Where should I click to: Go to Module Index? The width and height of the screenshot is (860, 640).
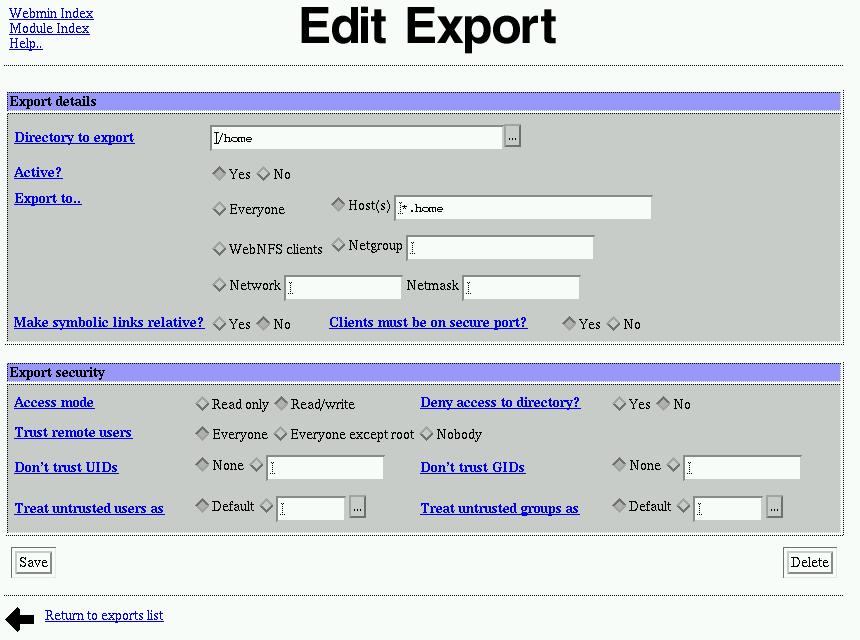(49, 28)
